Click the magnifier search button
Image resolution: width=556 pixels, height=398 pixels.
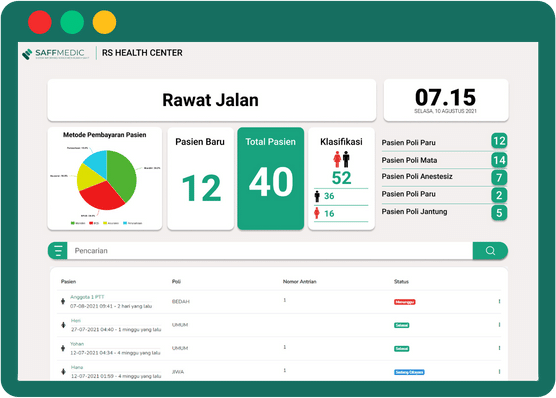[490, 251]
